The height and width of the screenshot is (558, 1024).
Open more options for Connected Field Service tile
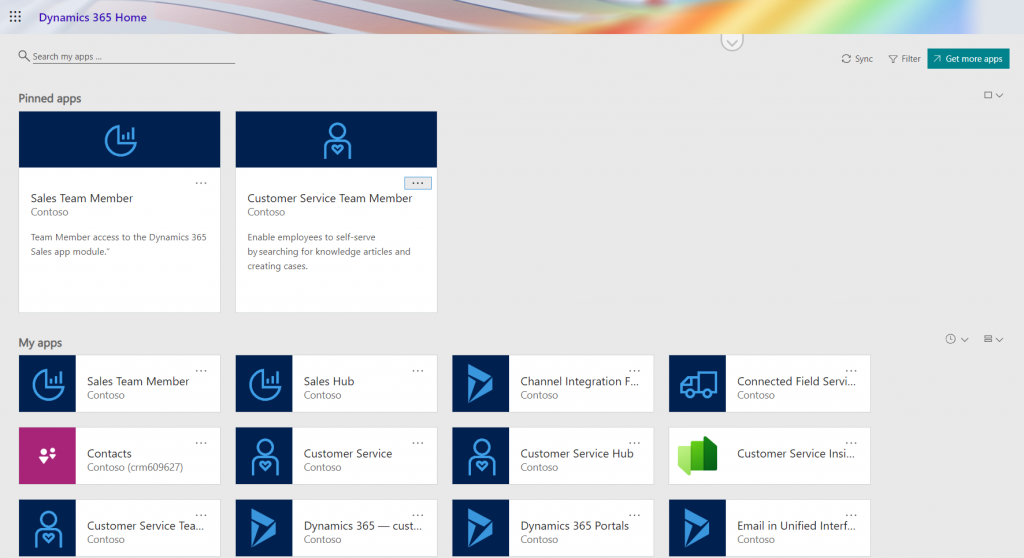pos(851,370)
